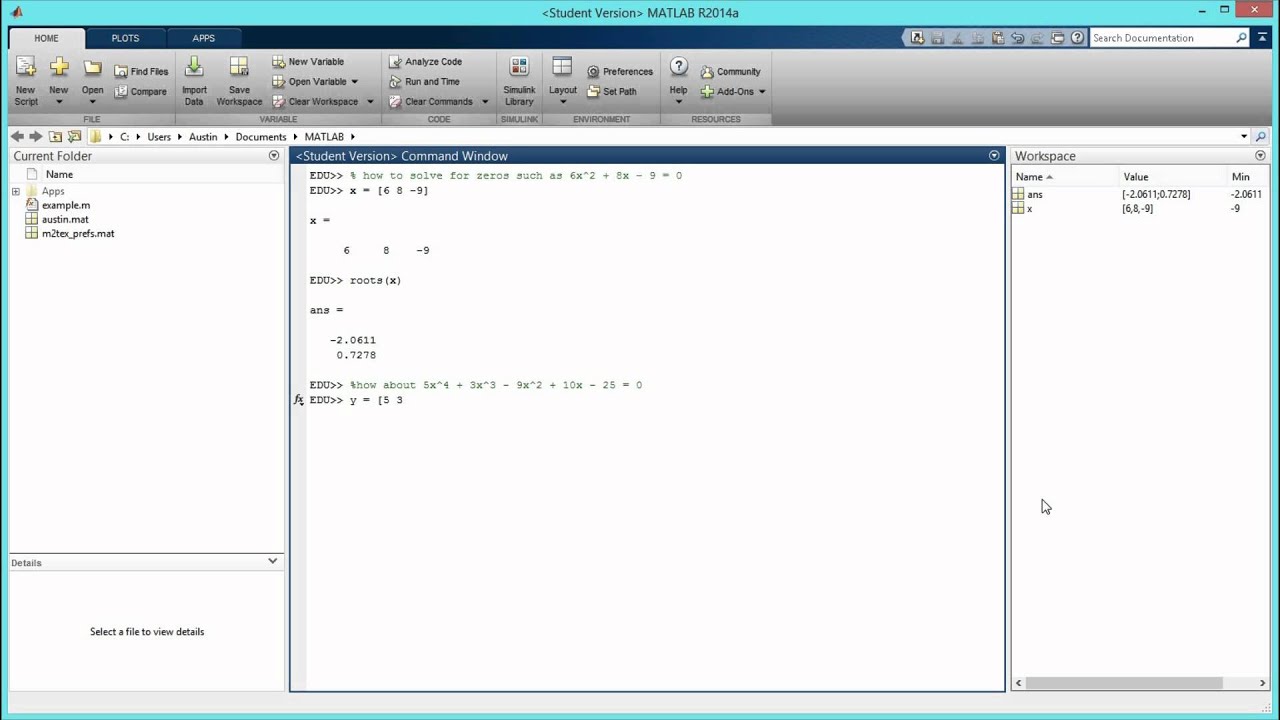
Task: Click Users in the address path
Action: 159,137
